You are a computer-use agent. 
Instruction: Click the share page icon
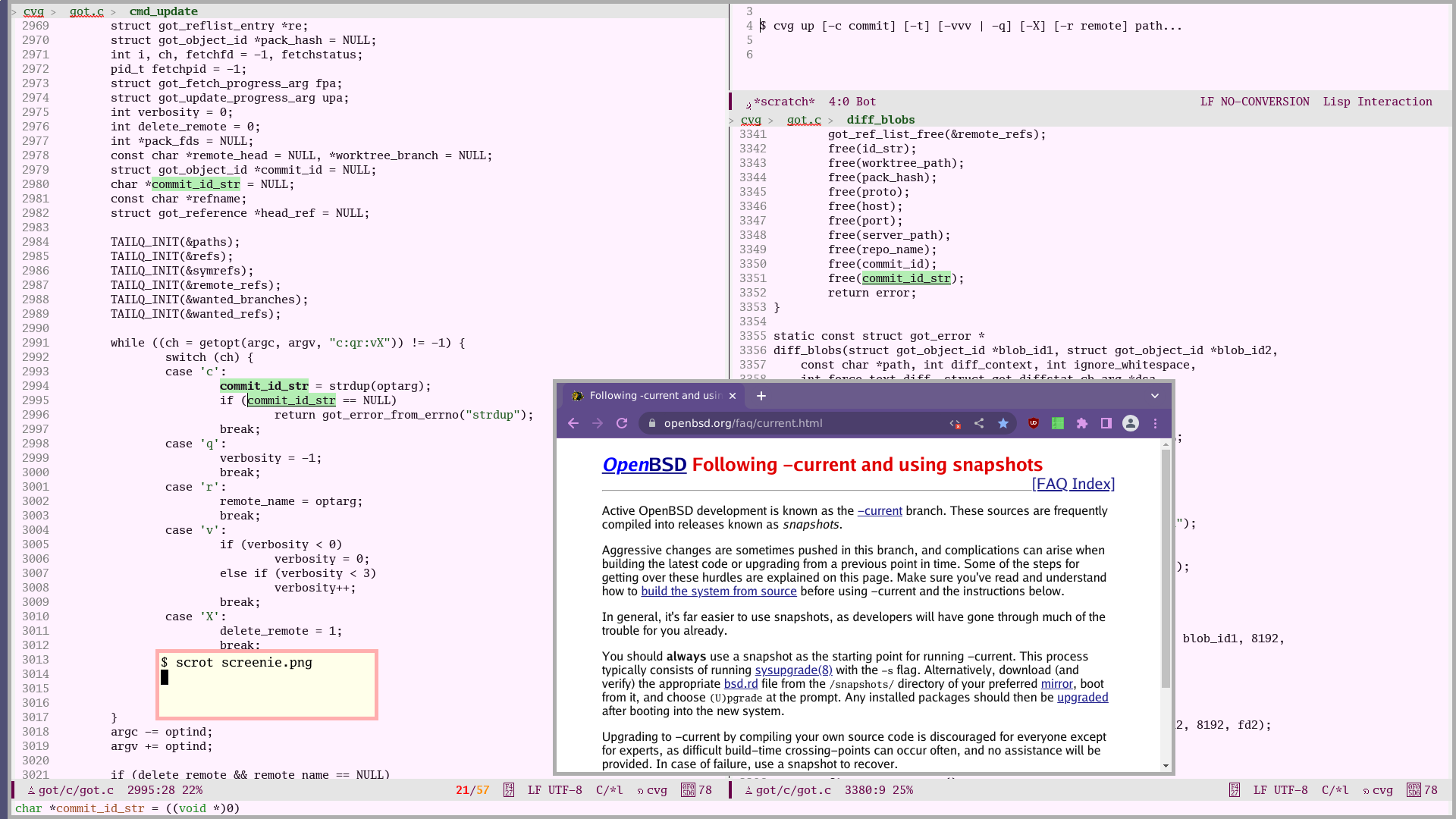pyautogui.click(x=979, y=423)
